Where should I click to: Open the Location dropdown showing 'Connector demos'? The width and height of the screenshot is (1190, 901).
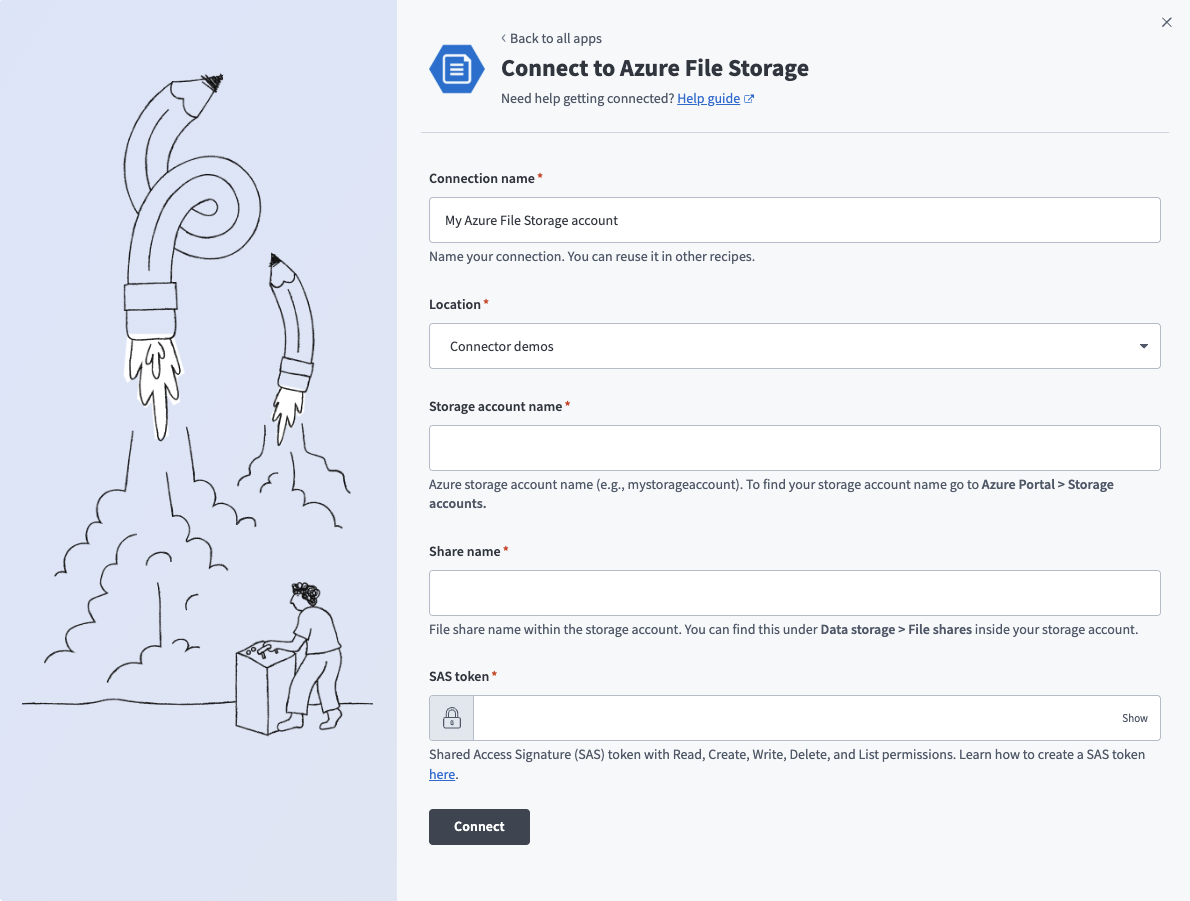pos(794,346)
